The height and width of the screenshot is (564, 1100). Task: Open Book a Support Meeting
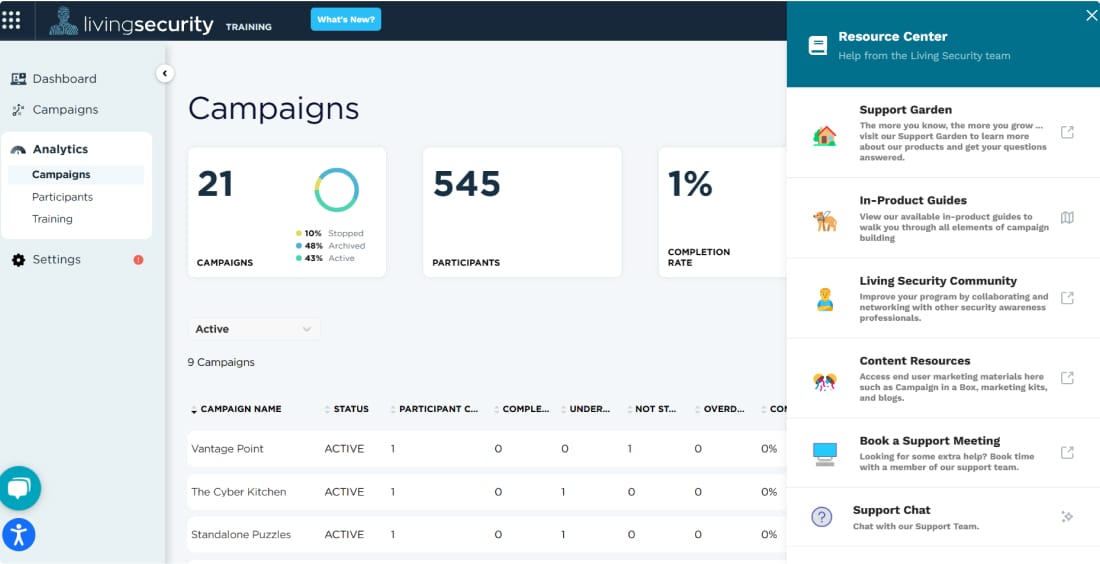click(943, 453)
